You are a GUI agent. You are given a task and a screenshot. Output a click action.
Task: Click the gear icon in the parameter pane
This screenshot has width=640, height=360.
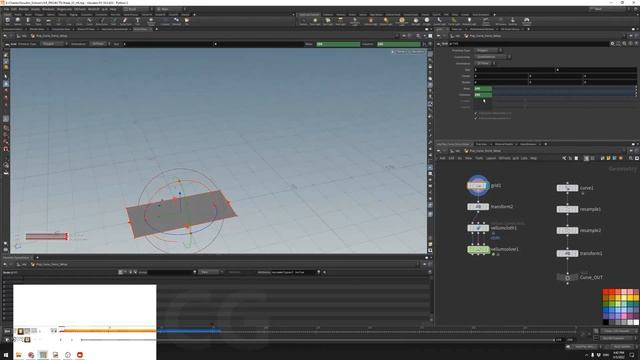coord(612,43)
